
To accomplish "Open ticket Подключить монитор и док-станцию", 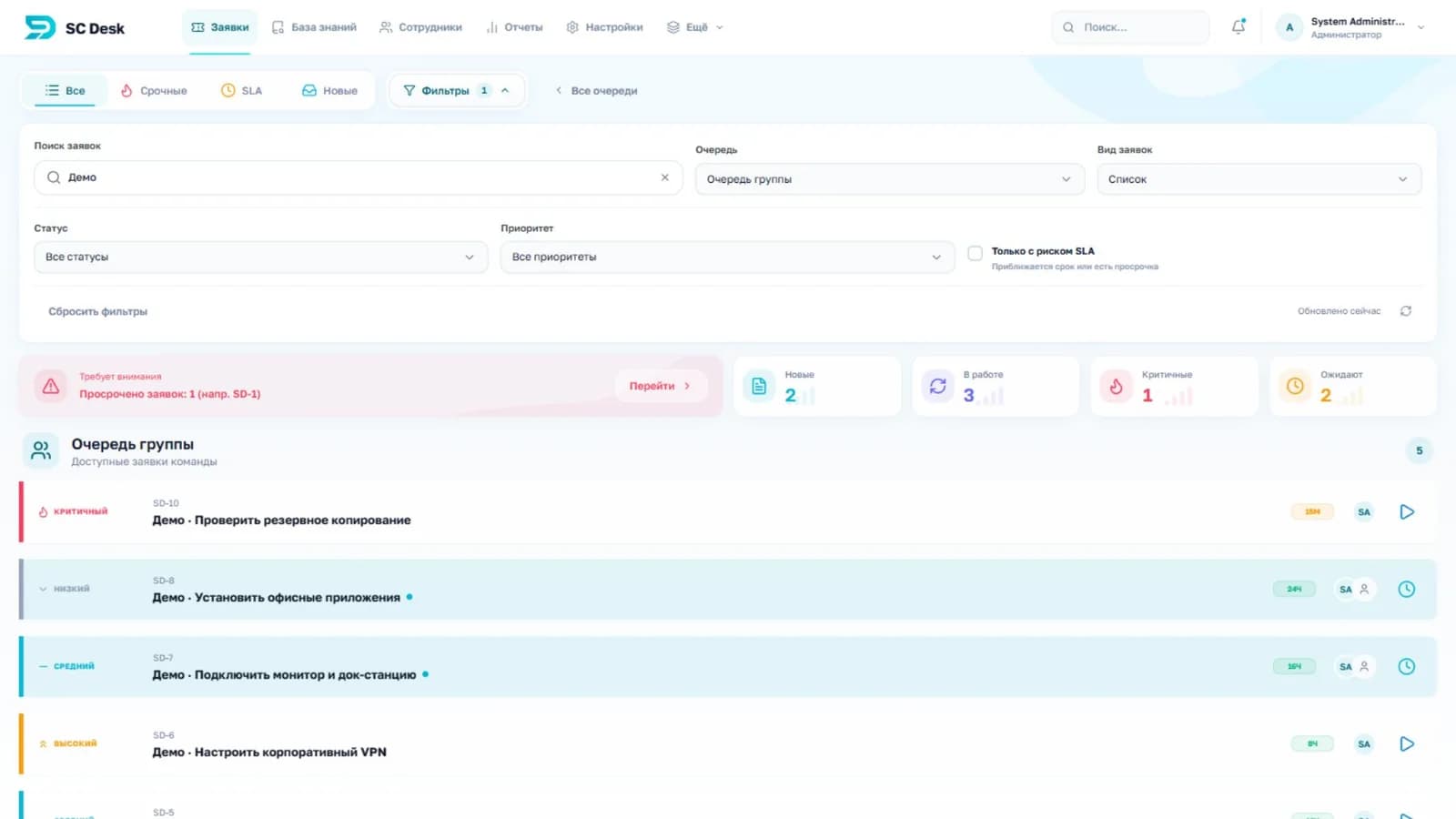I will click(x=284, y=675).
